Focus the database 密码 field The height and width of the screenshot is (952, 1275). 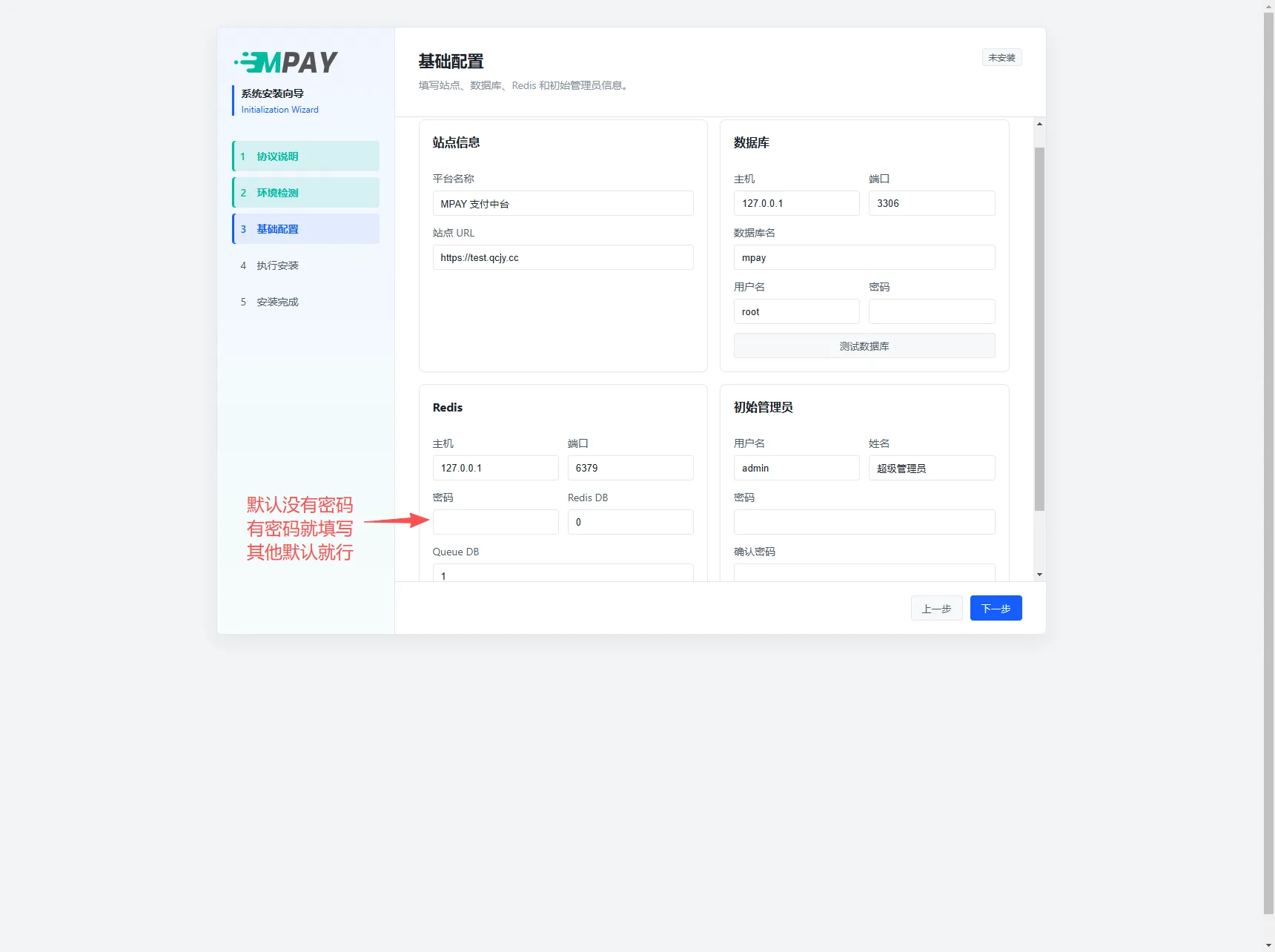click(932, 311)
